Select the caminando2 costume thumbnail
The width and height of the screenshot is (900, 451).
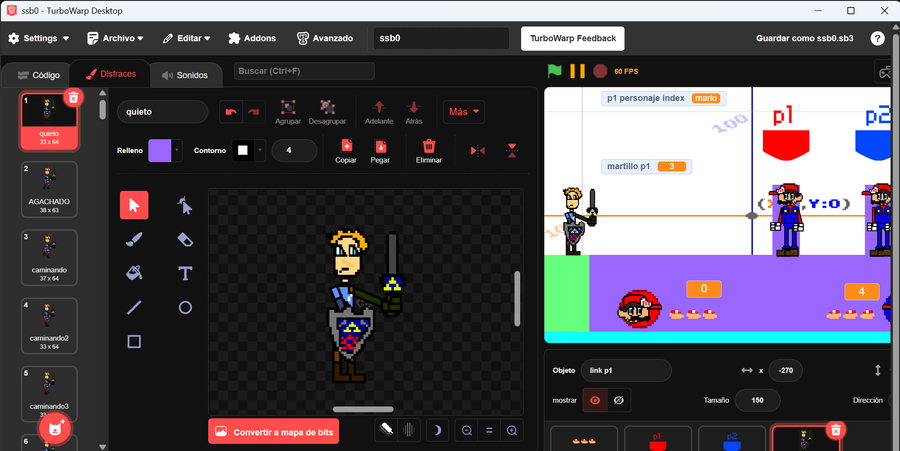point(49,326)
